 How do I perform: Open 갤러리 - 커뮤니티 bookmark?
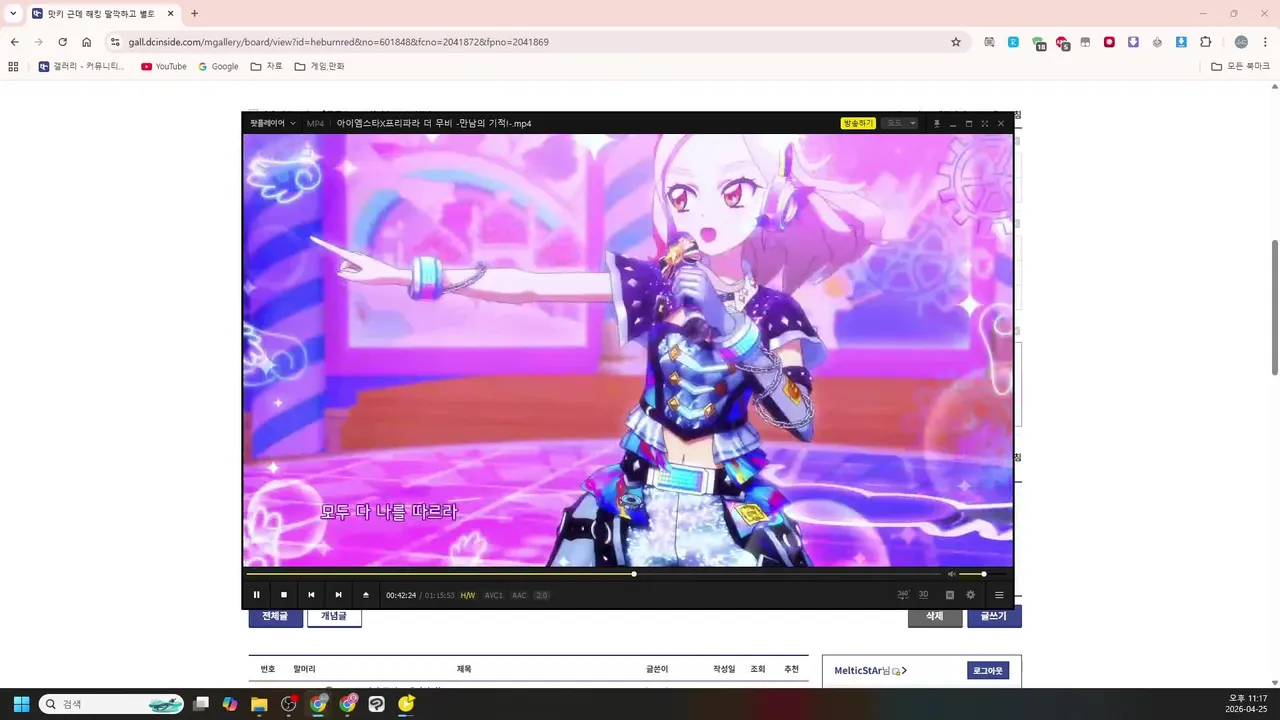pos(82,66)
